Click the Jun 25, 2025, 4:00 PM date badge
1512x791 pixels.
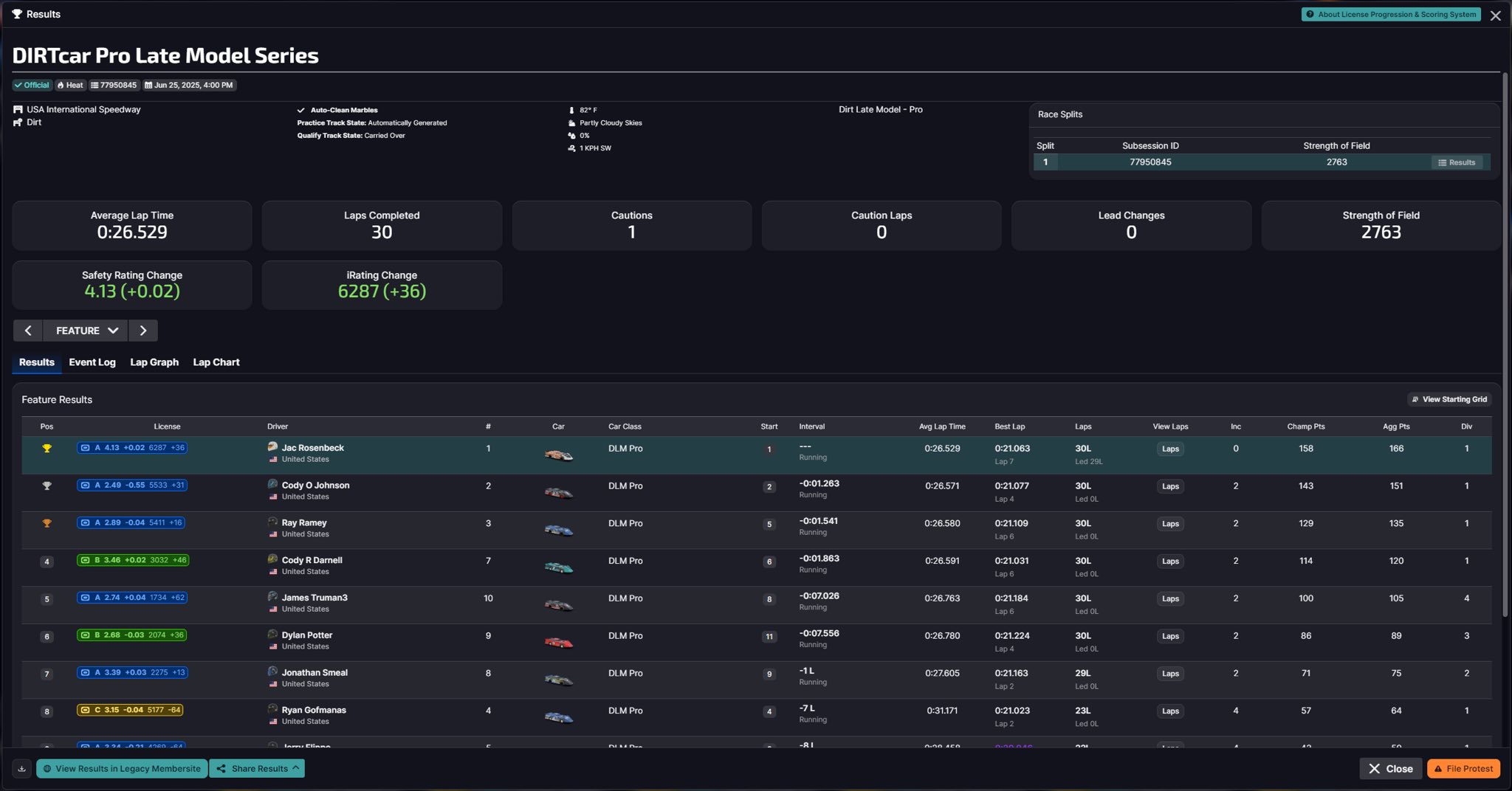coord(189,85)
